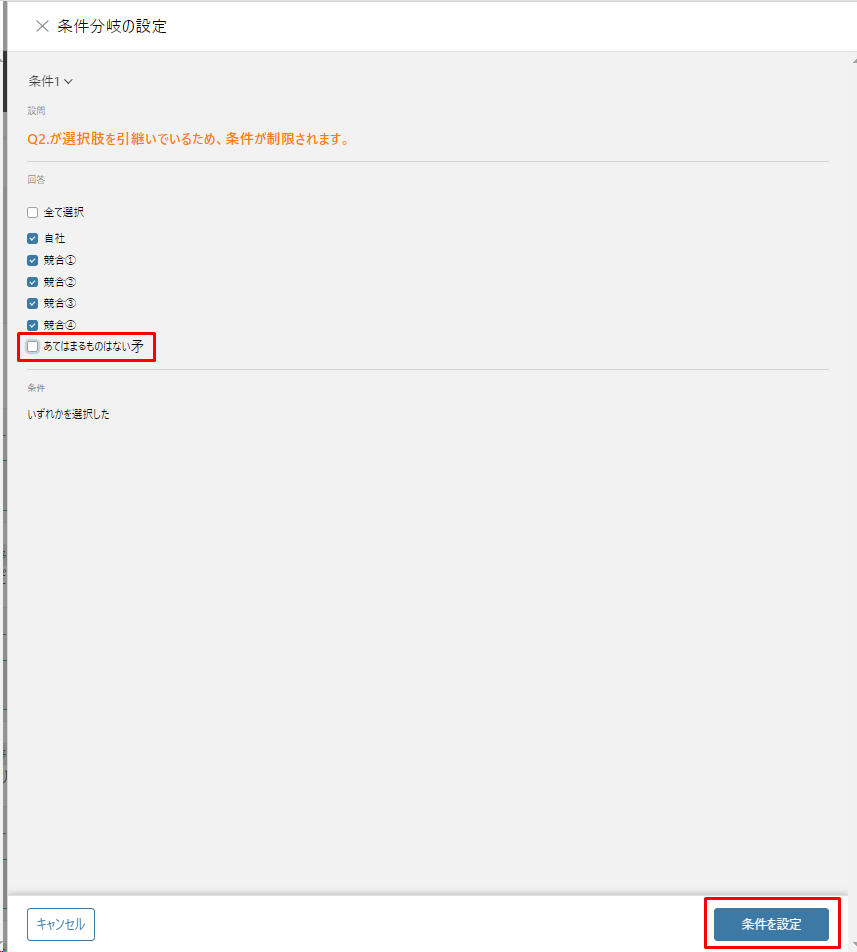The height and width of the screenshot is (952, 857).
Task: Uncheck the 競合④ checkbox
Action: tap(33, 325)
